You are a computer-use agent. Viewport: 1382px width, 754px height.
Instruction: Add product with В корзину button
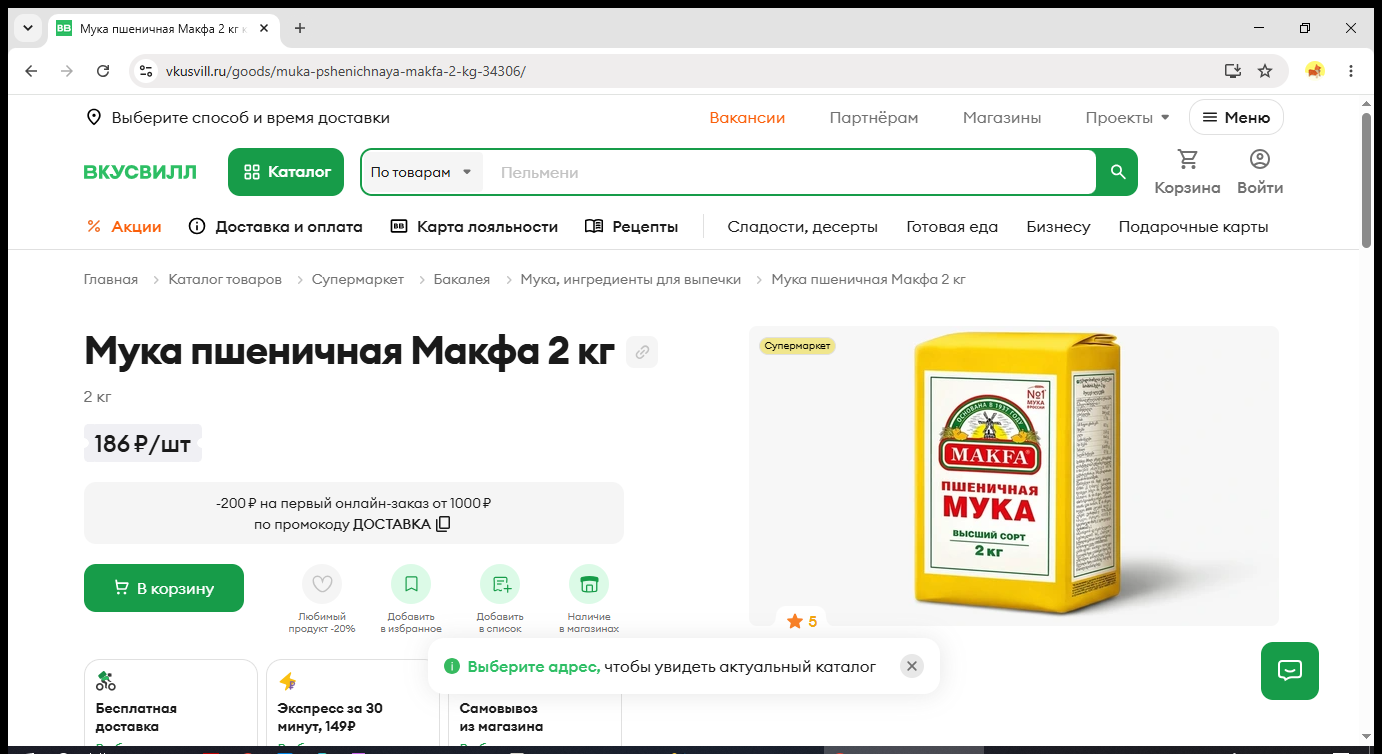click(x=164, y=588)
